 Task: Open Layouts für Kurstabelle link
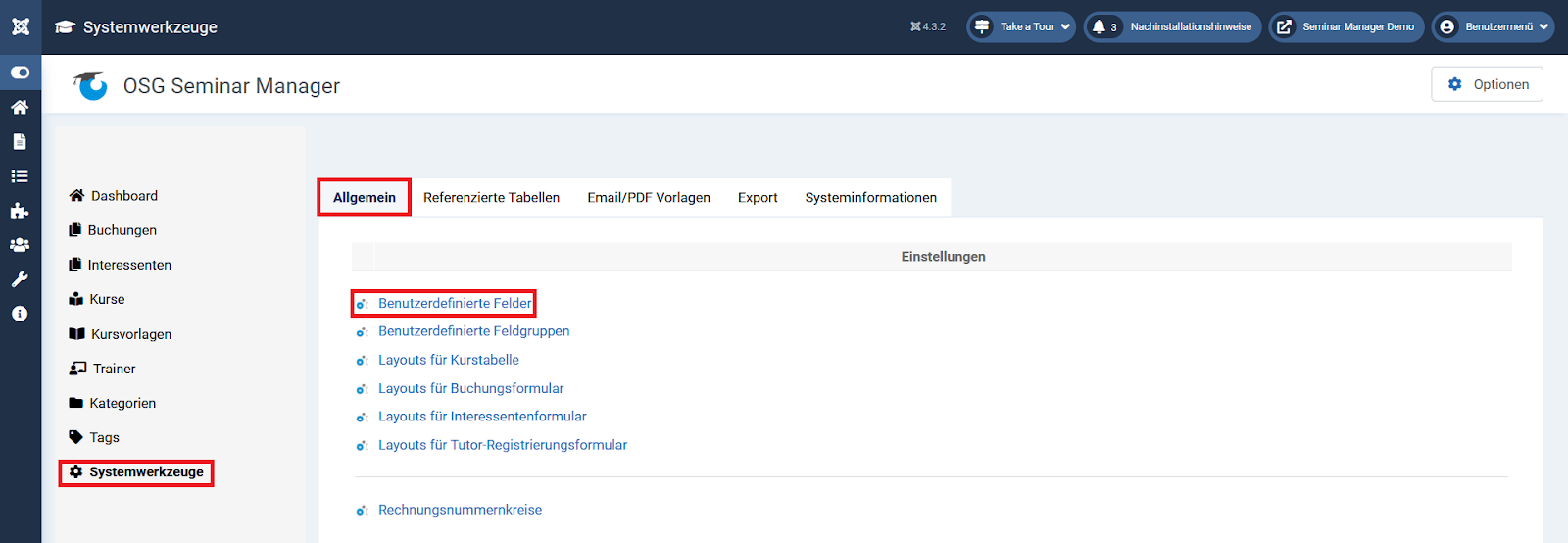[x=449, y=360]
